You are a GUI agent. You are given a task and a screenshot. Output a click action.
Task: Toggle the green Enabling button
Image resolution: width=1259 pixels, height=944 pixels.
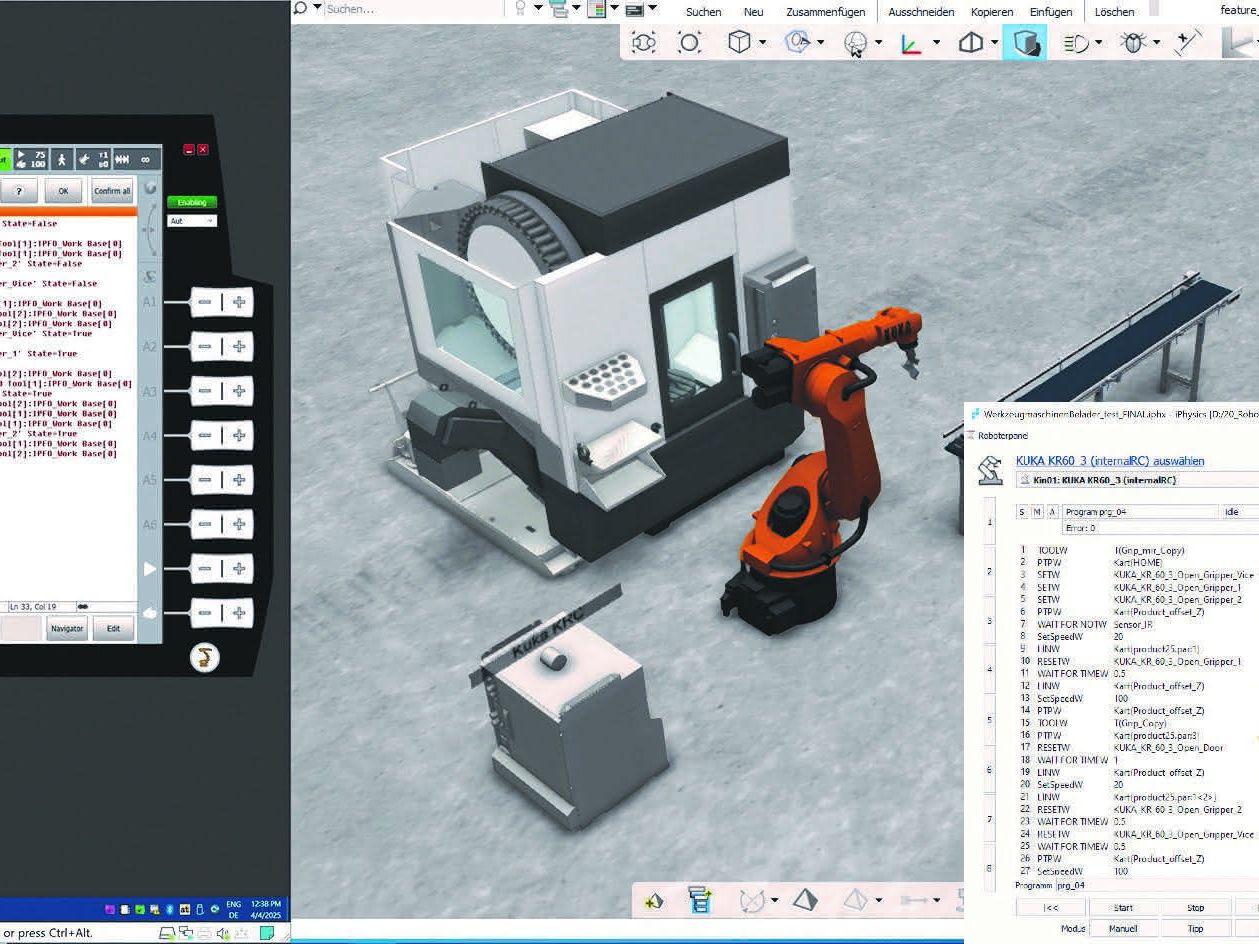pyautogui.click(x=192, y=202)
